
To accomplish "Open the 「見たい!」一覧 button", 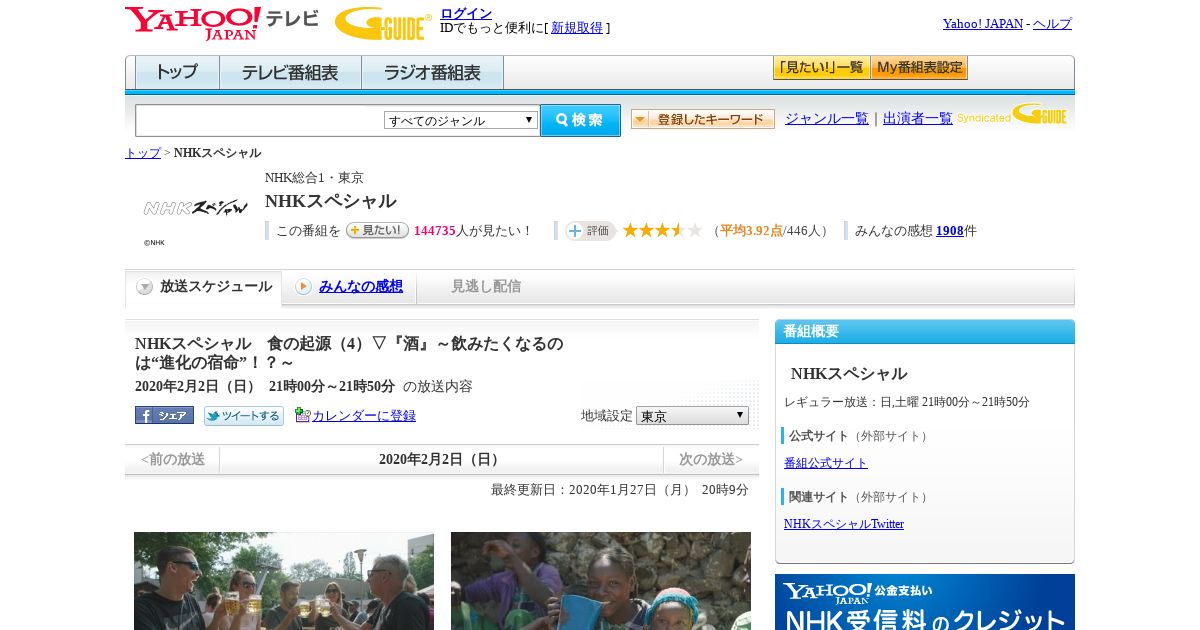I will tap(821, 68).
